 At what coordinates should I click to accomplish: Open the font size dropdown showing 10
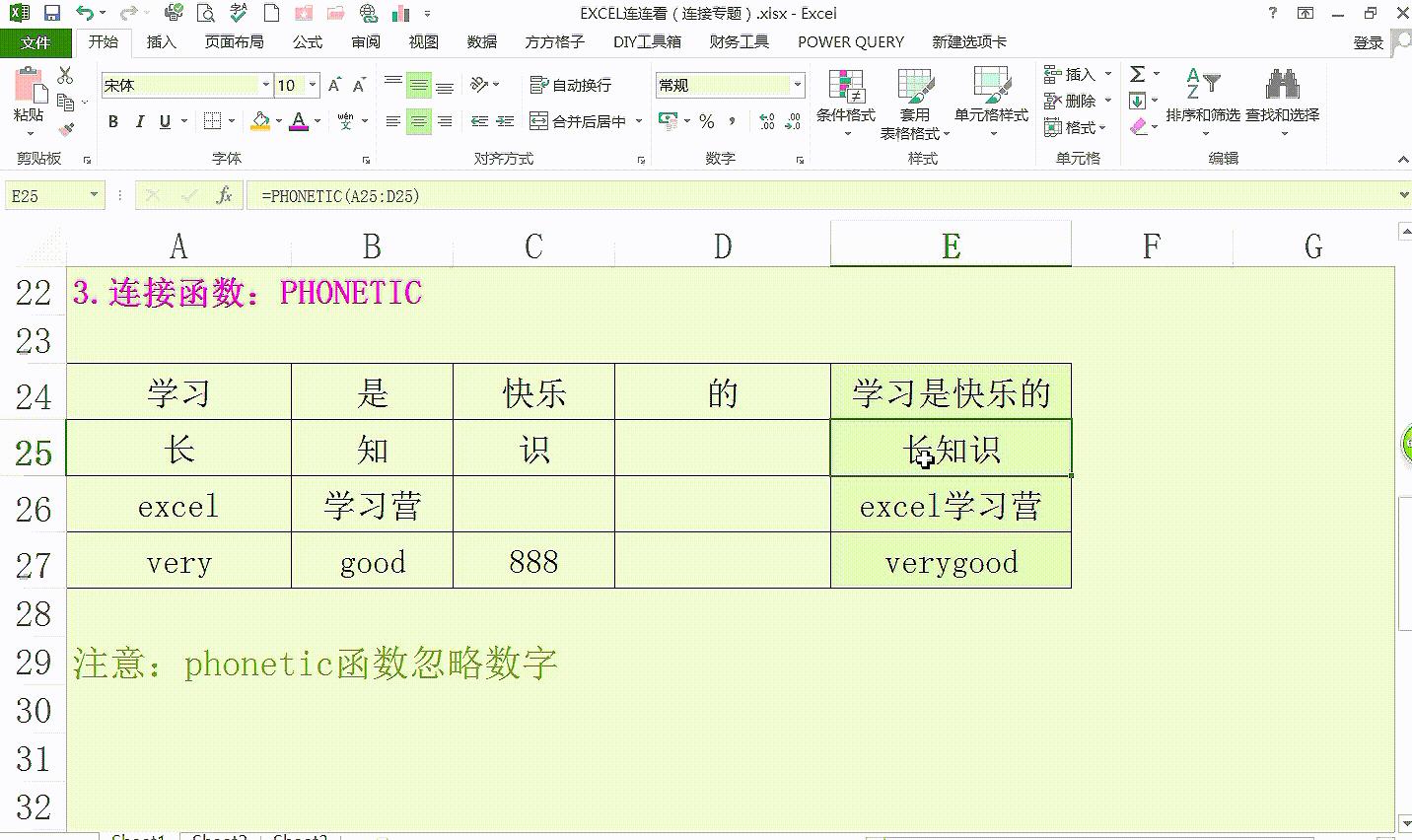tap(313, 85)
